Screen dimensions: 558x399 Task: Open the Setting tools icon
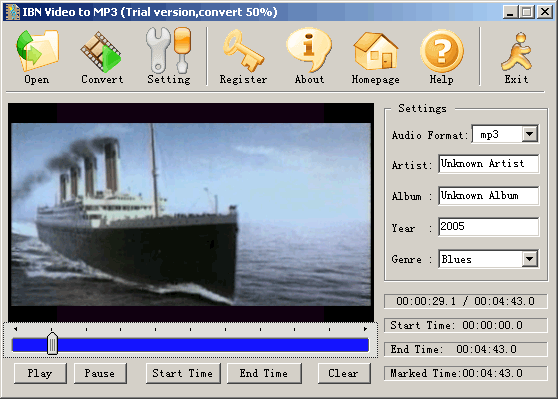(169, 51)
